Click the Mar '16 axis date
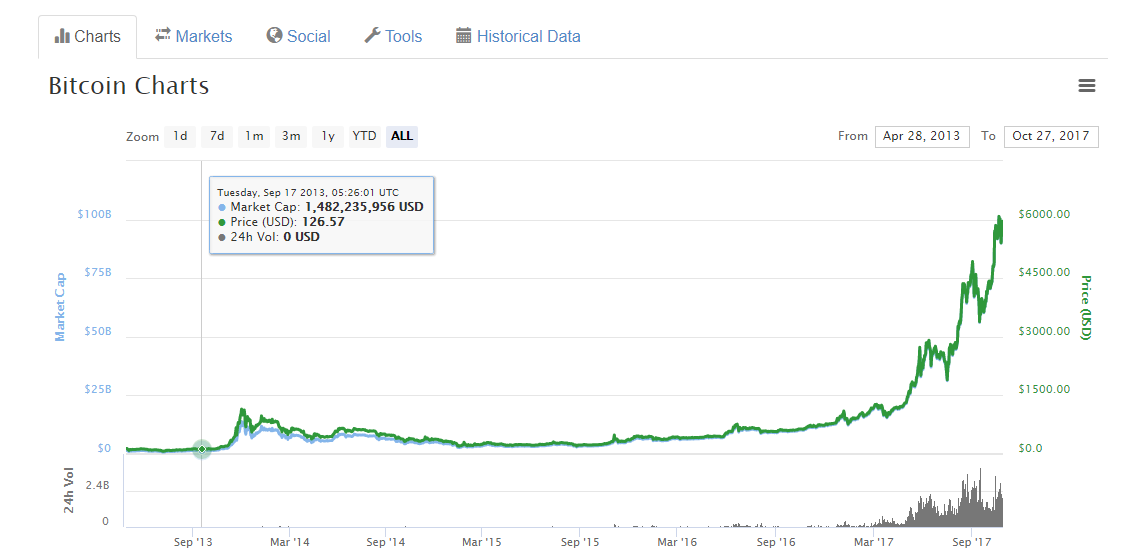 [678, 541]
